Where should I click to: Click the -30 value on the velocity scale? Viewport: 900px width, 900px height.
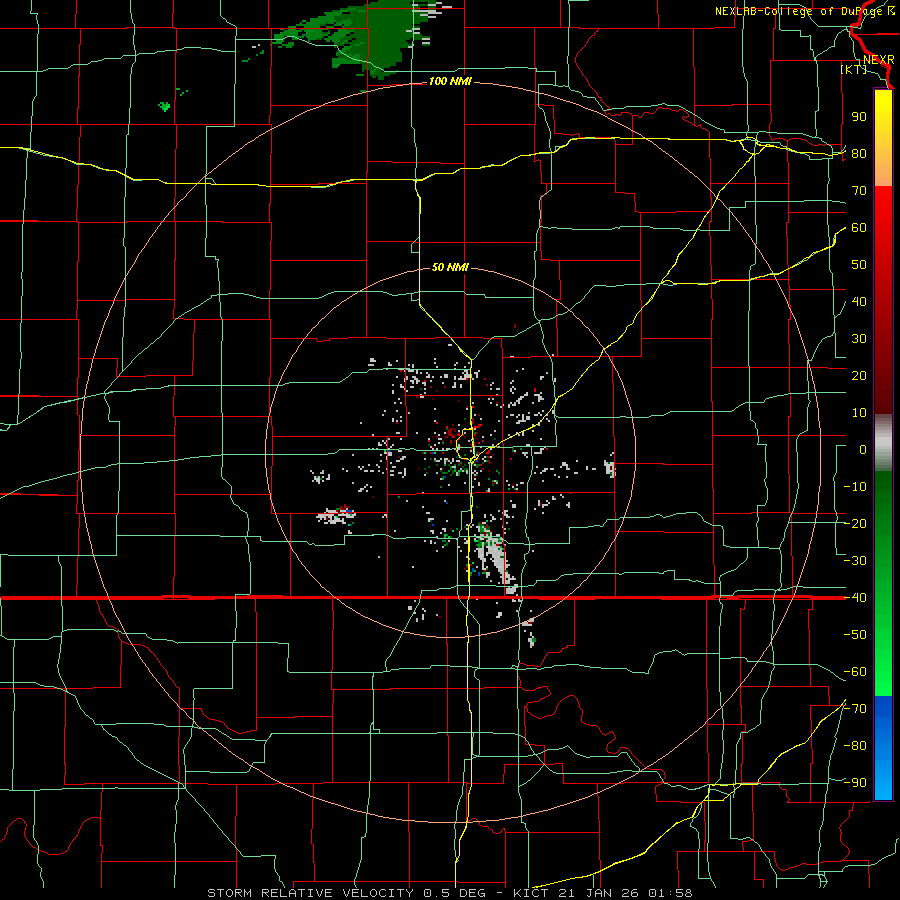[x=855, y=561]
